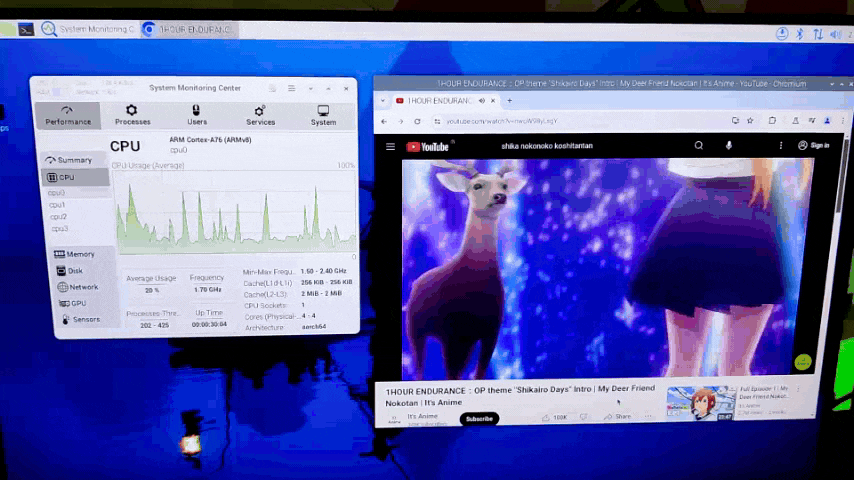Go forward in Chromium
854x480 pixels.
pyautogui.click(x=400, y=121)
